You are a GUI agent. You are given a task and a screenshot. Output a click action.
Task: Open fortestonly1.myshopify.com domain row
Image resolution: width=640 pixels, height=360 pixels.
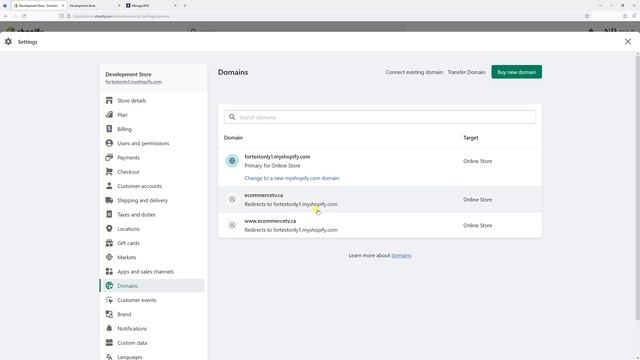pyautogui.click(x=380, y=167)
